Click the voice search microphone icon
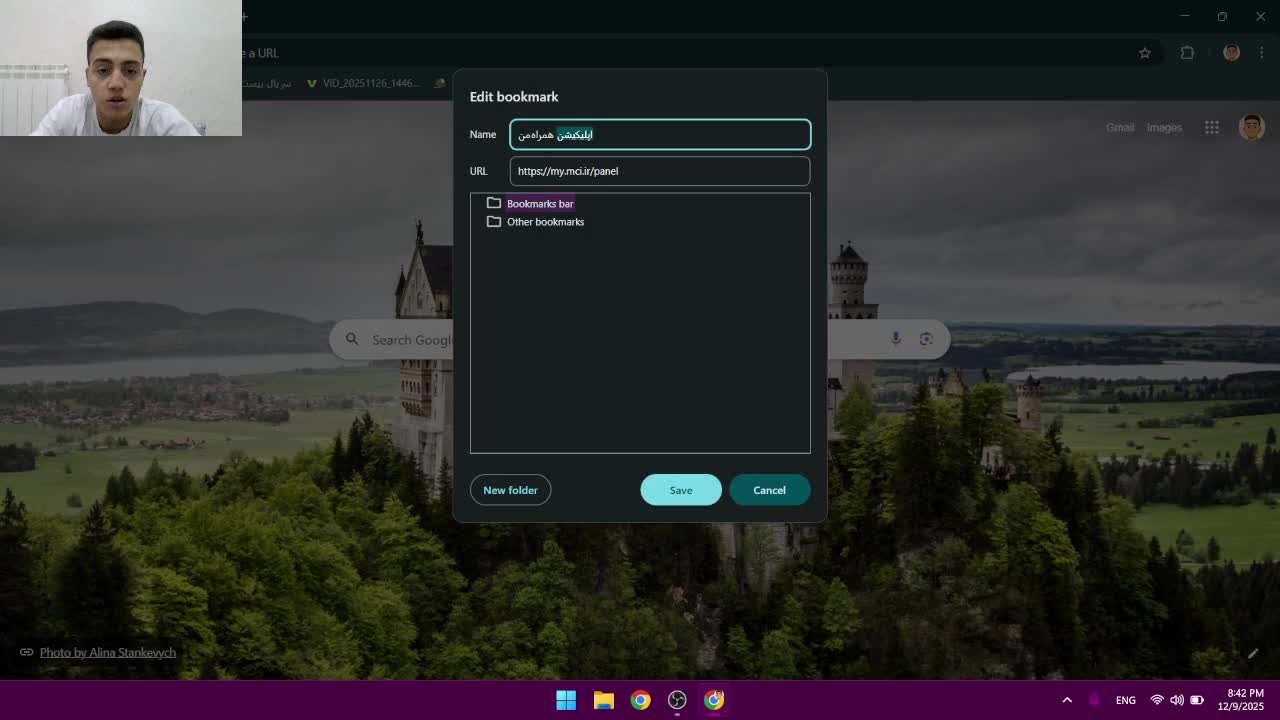Screen dimensions: 1280x720 pyautogui.click(x=896, y=339)
